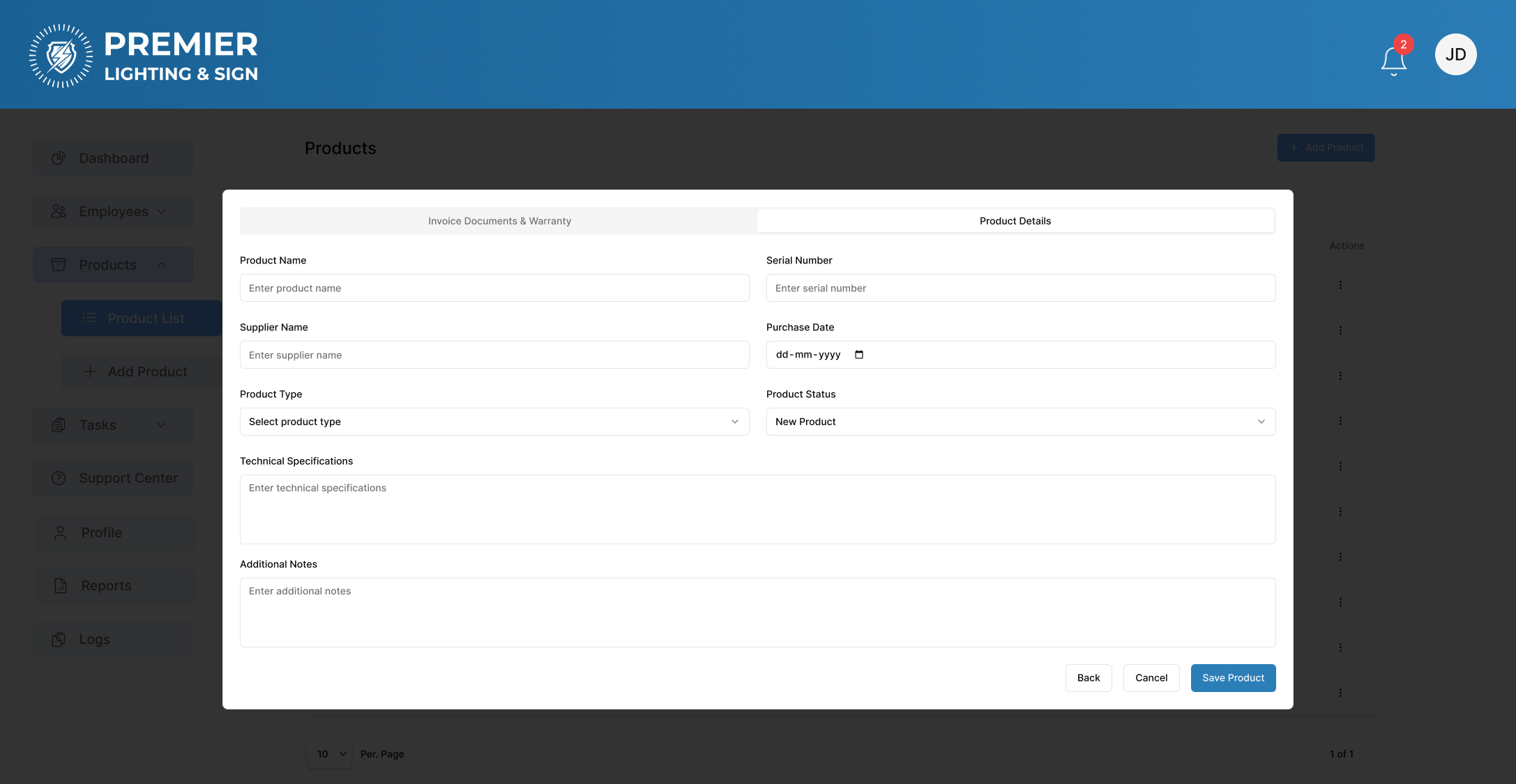Viewport: 1516px width, 784px height.
Task: Open the notifications bell icon
Action: 1393,60
